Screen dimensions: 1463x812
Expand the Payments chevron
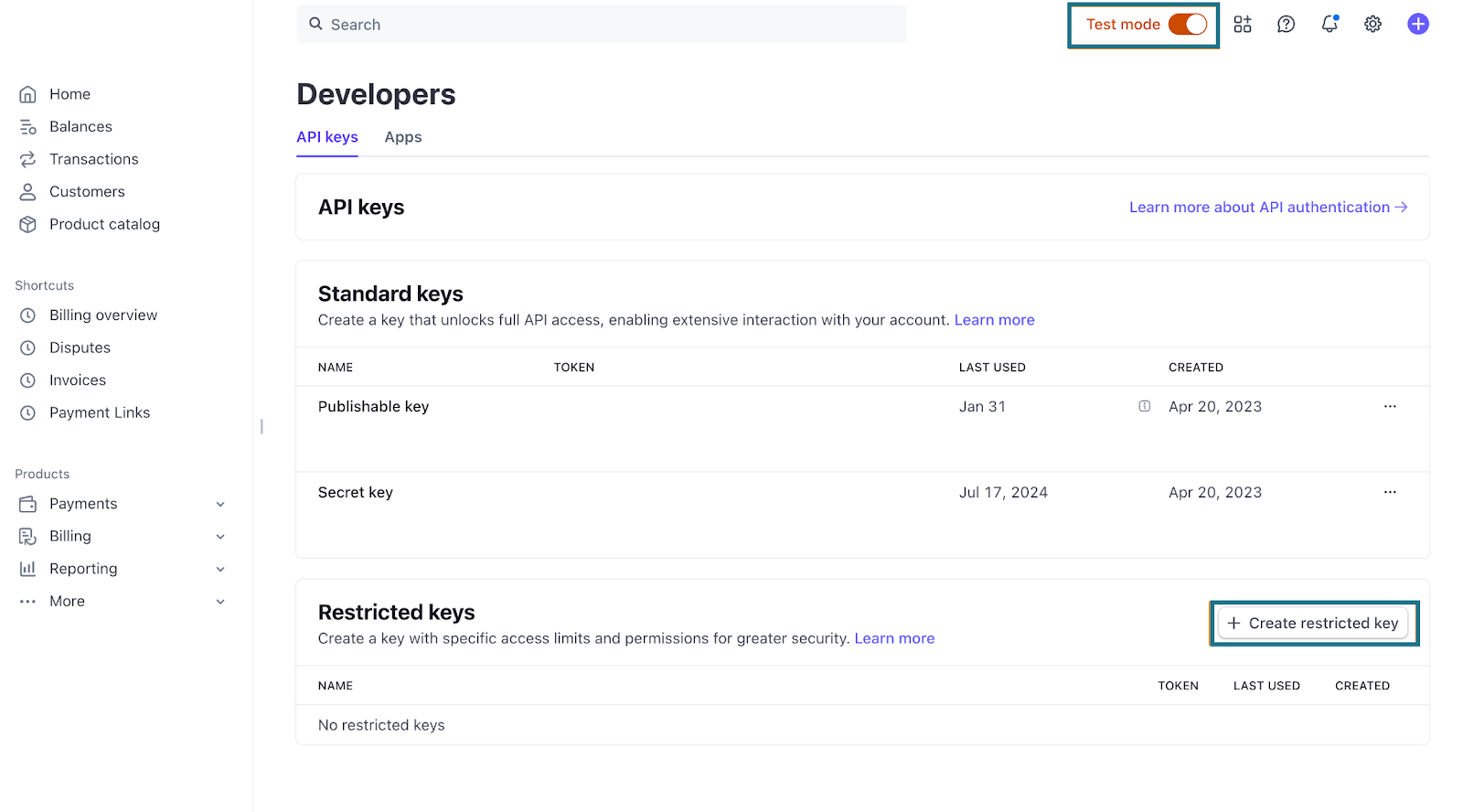click(220, 504)
